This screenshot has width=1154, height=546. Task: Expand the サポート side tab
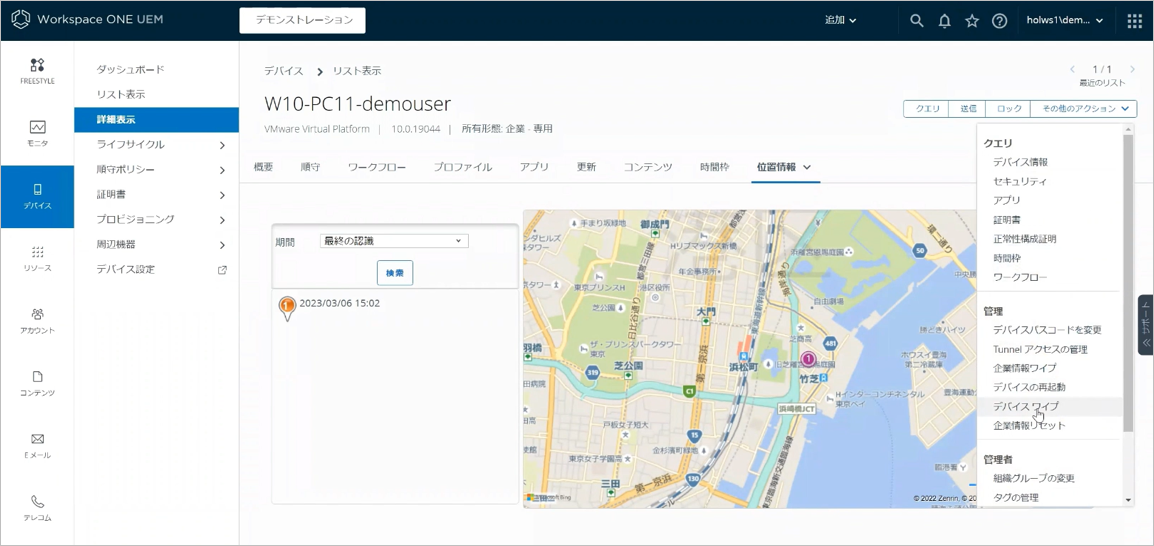click(x=1146, y=325)
